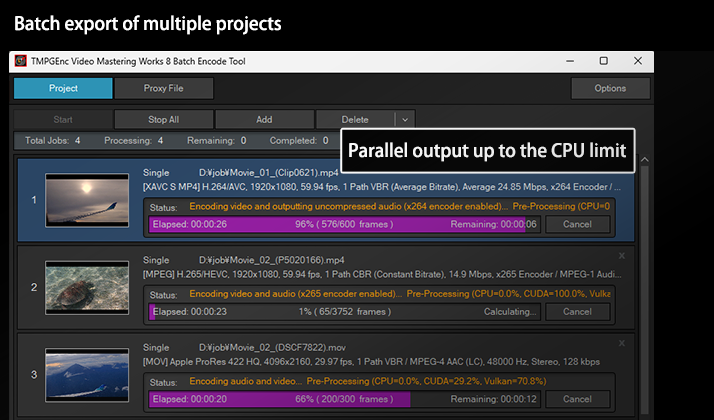Click the Delete button

click(355, 120)
